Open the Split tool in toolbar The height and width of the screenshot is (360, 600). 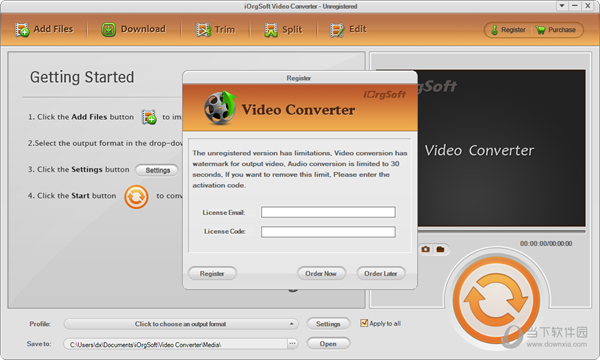283,29
